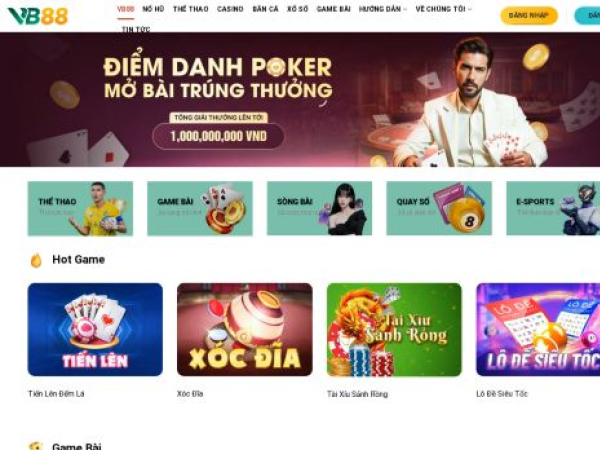Click the Điểm Danh Poker promotional banner

coord(300,99)
